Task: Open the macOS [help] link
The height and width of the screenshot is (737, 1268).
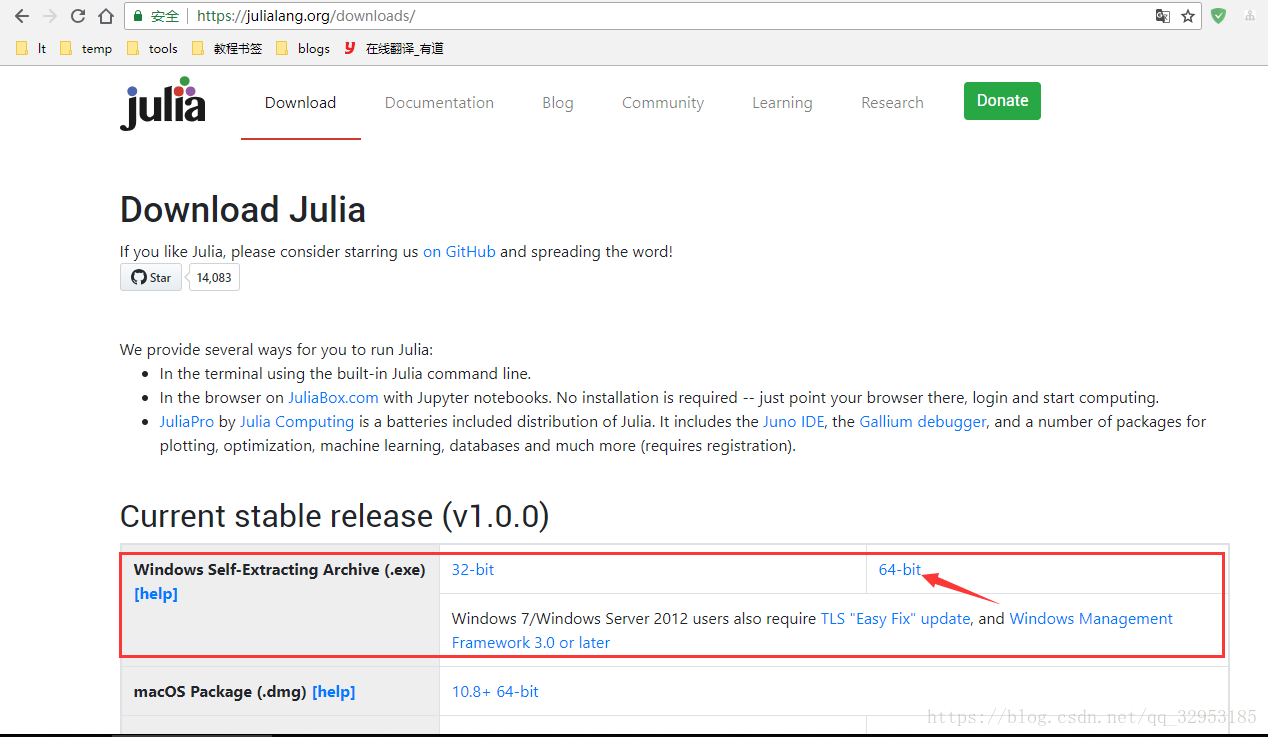Action: [x=334, y=692]
